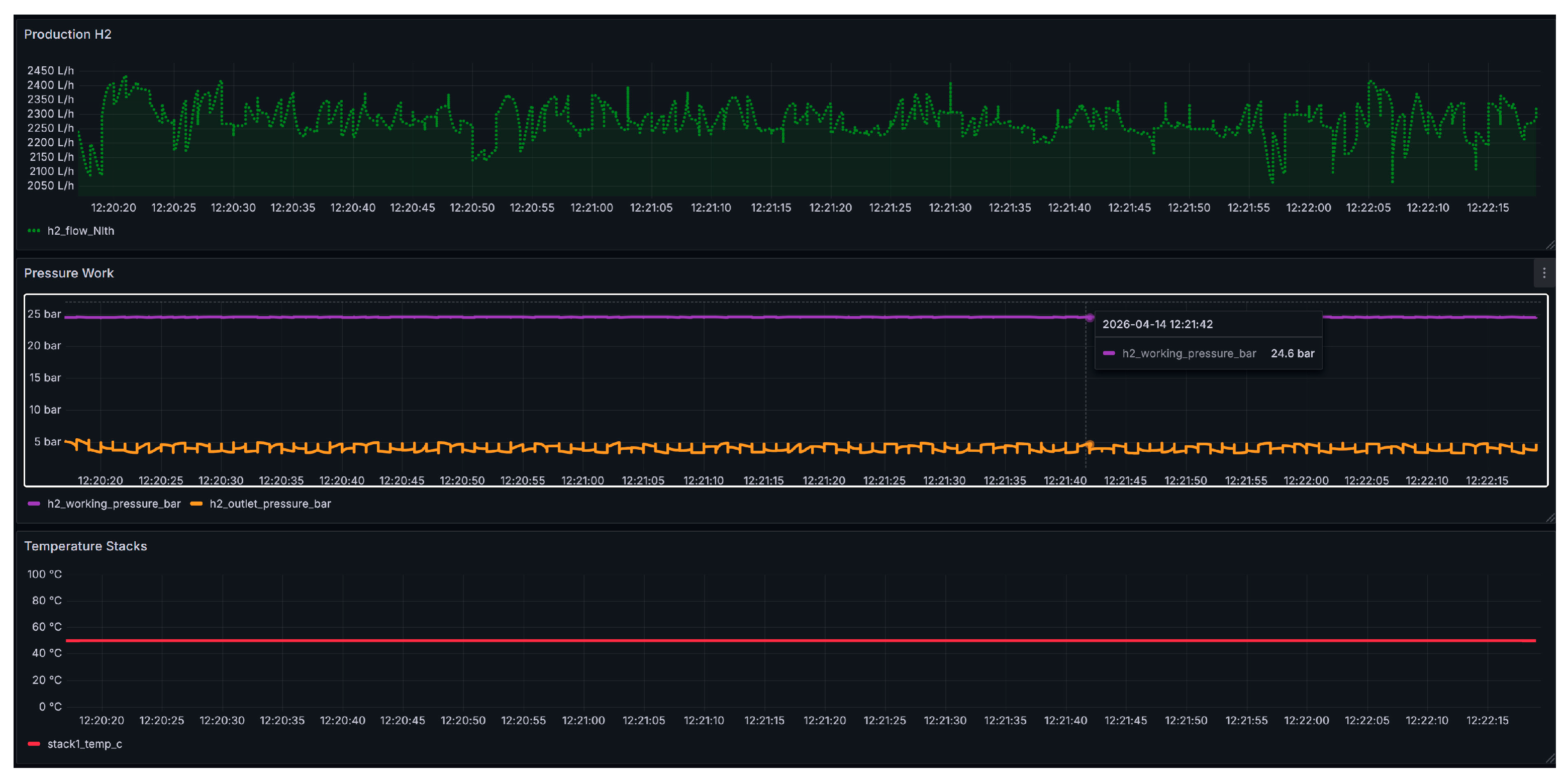Click the purple h2_working_pressure_bar color marker
Viewport: 1568px width, 779px height.
click(34, 503)
